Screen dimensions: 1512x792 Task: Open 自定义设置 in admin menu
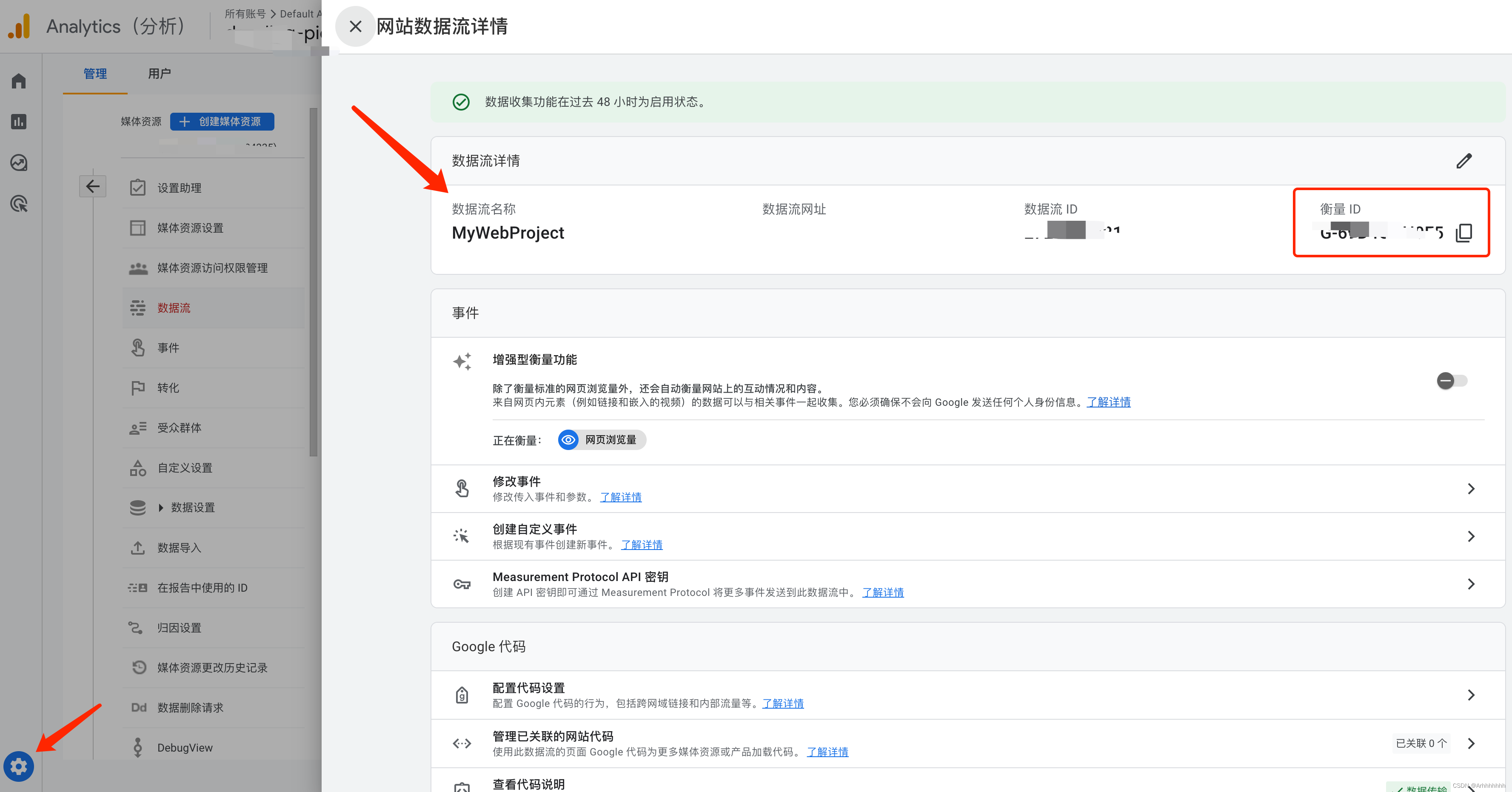click(x=214, y=467)
